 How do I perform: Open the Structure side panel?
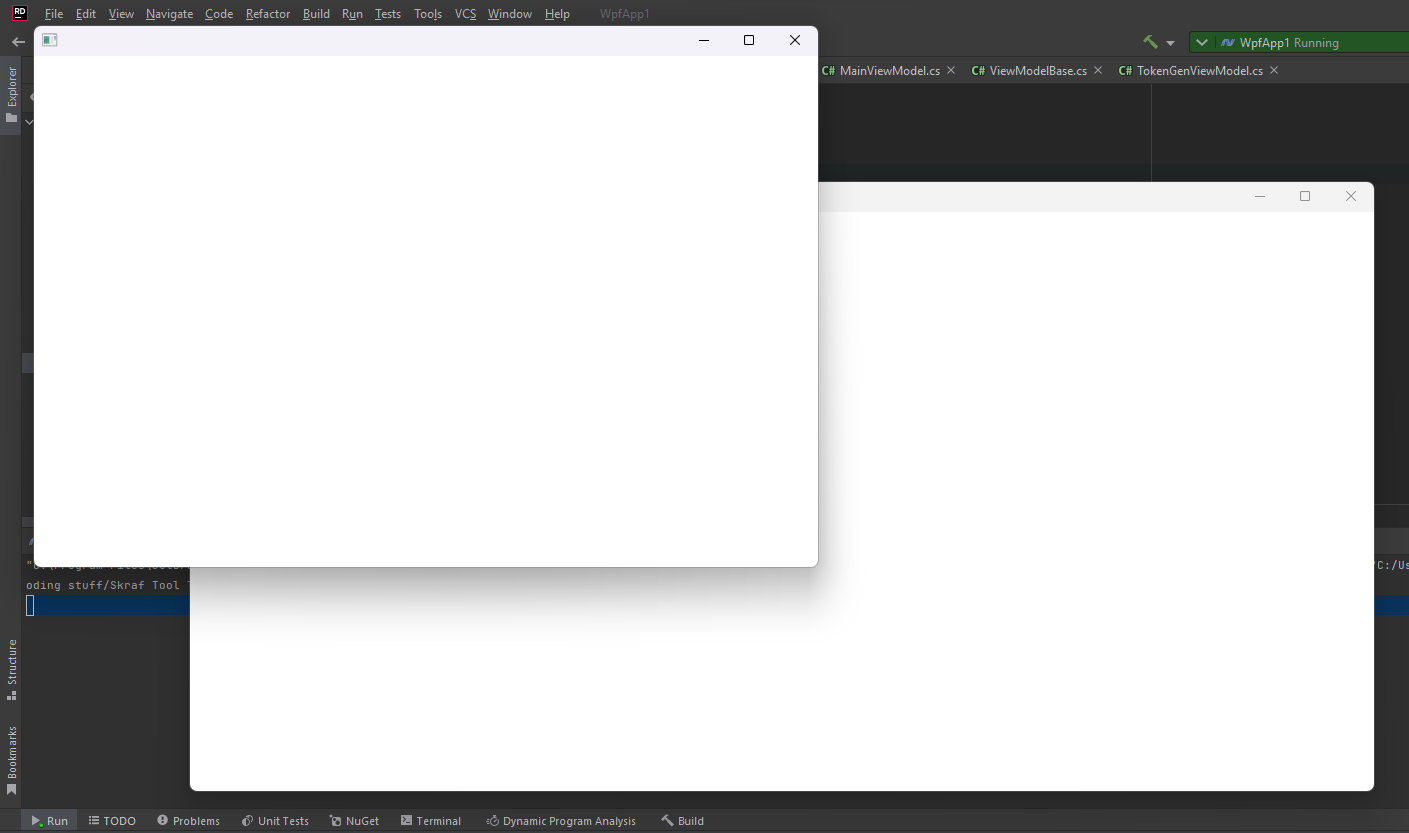pyautogui.click(x=12, y=669)
